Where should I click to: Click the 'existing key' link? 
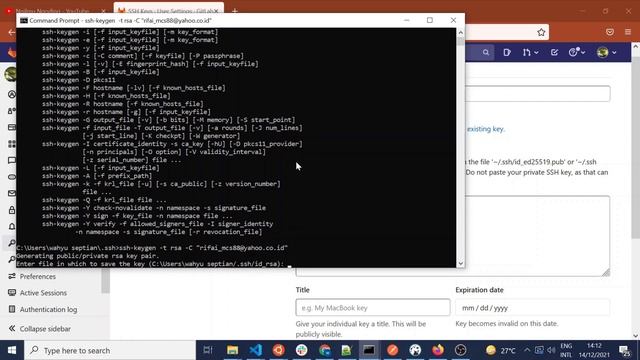[x=485, y=129]
